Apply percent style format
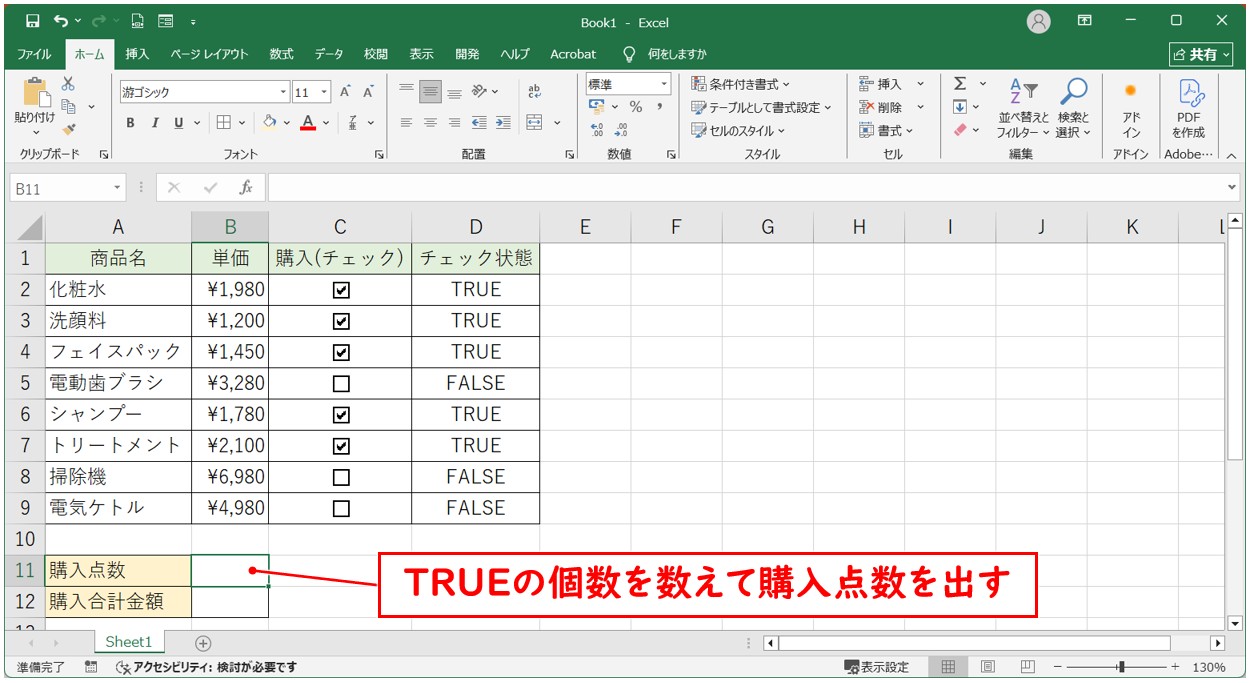The width and height of the screenshot is (1252, 683). point(636,107)
